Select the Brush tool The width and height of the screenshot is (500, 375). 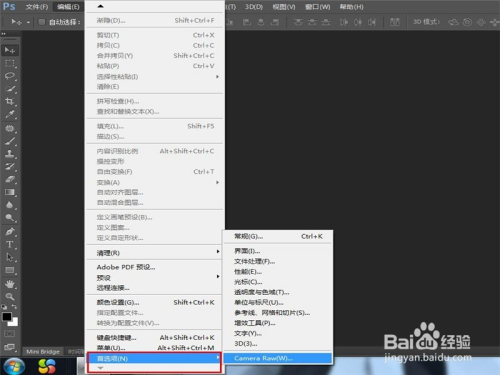click(10, 141)
